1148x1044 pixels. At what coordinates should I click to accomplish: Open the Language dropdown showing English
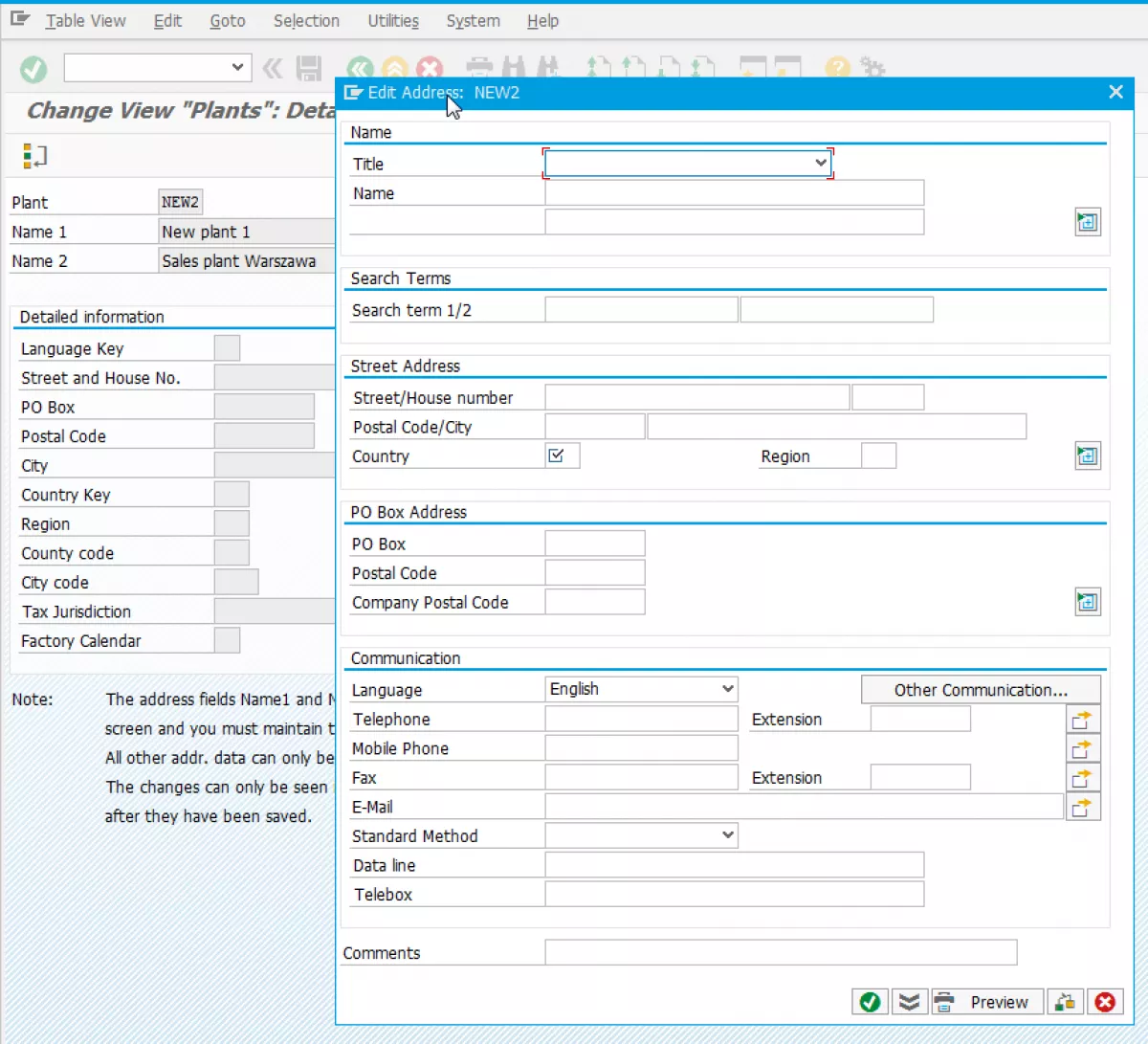coord(728,689)
